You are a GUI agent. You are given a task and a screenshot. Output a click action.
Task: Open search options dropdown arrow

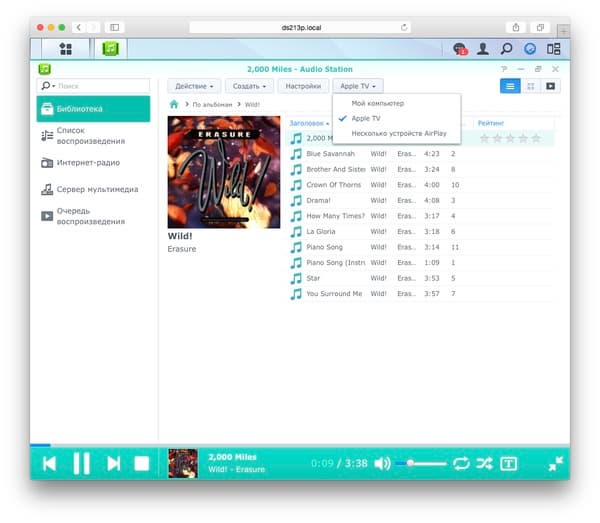[x=48, y=86]
